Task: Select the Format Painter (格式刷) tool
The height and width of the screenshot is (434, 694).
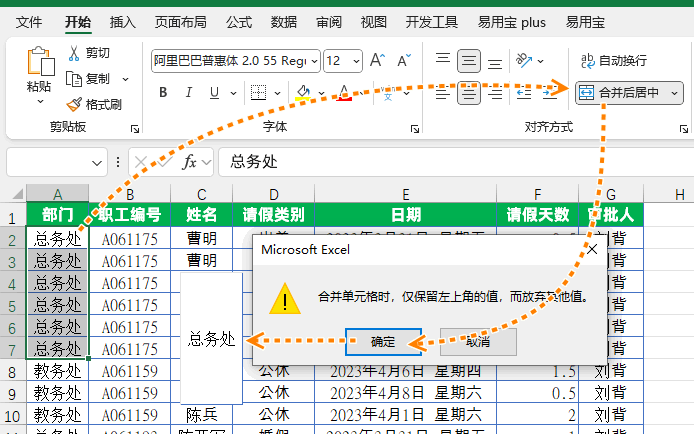Action: pos(75,104)
